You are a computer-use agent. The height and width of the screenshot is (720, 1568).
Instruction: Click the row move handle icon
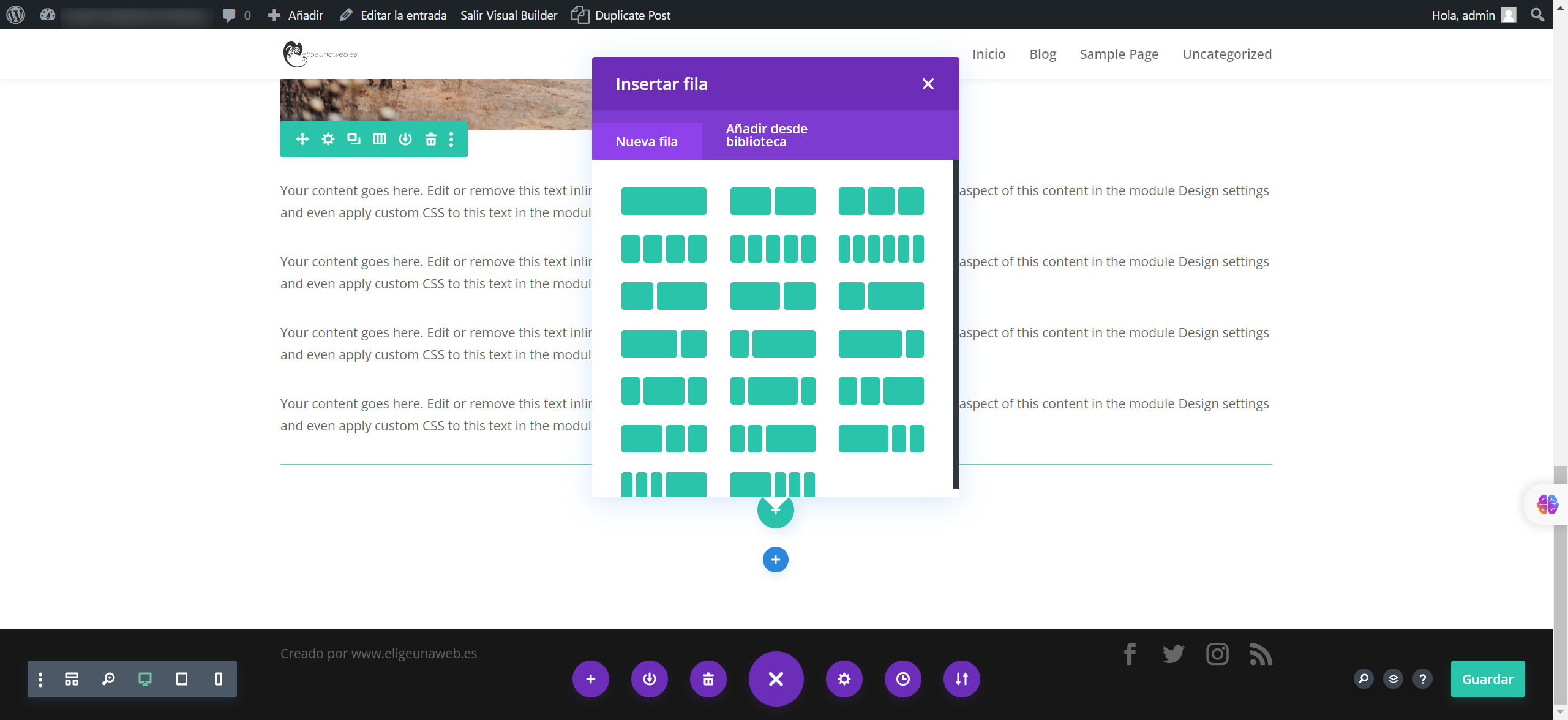302,139
